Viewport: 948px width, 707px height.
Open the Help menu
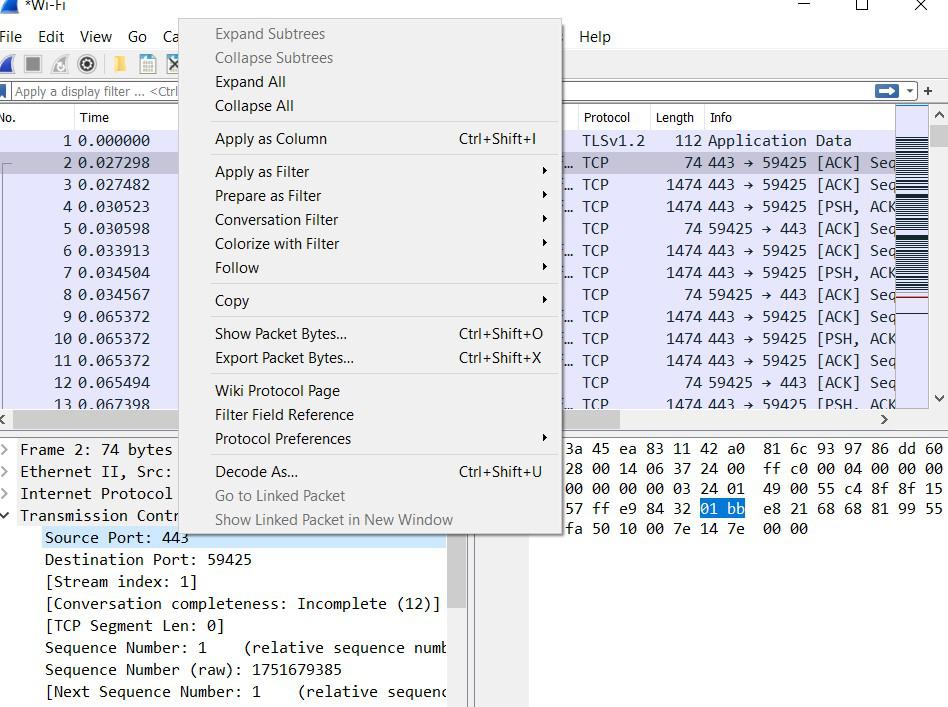594,37
